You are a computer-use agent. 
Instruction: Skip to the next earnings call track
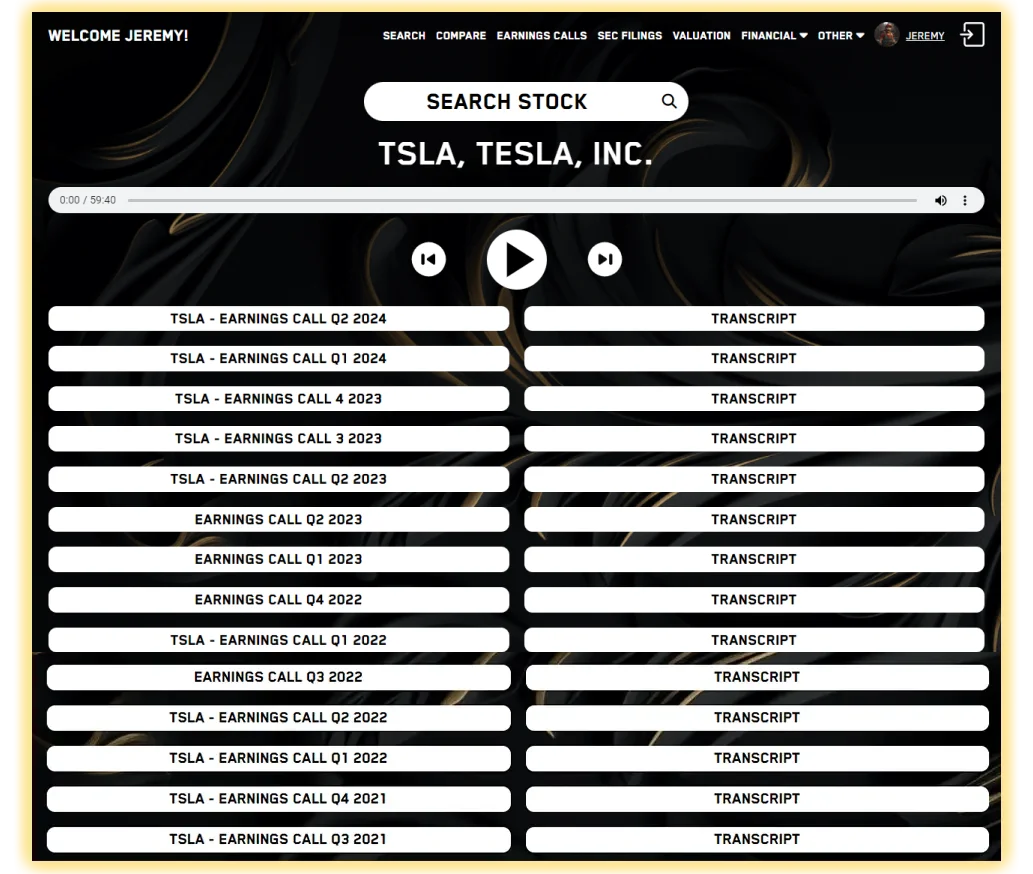605,260
